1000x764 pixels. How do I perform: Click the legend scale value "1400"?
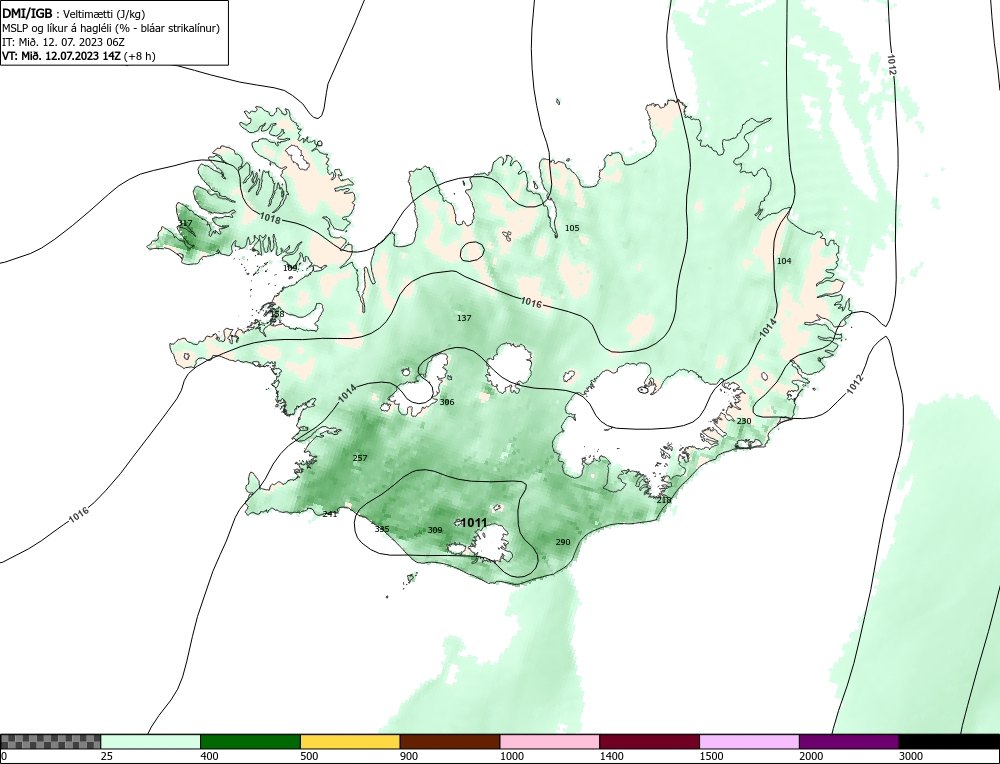pyautogui.click(x=611, y=756)
